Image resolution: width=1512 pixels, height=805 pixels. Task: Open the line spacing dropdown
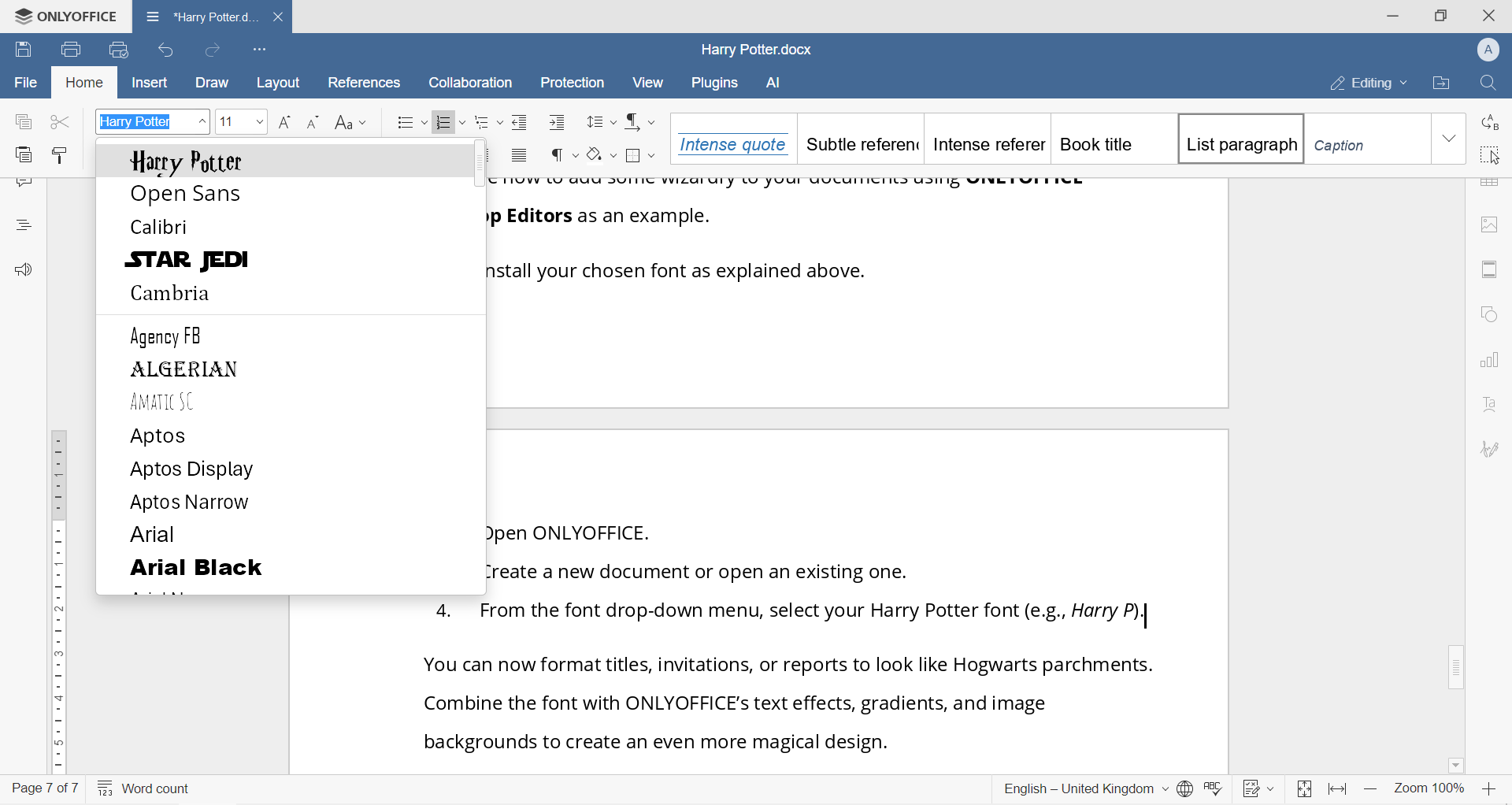point(600,122)
